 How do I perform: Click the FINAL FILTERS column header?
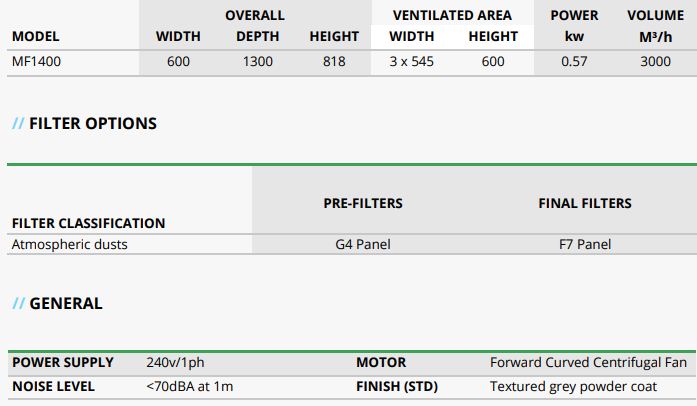click(585, 203)
